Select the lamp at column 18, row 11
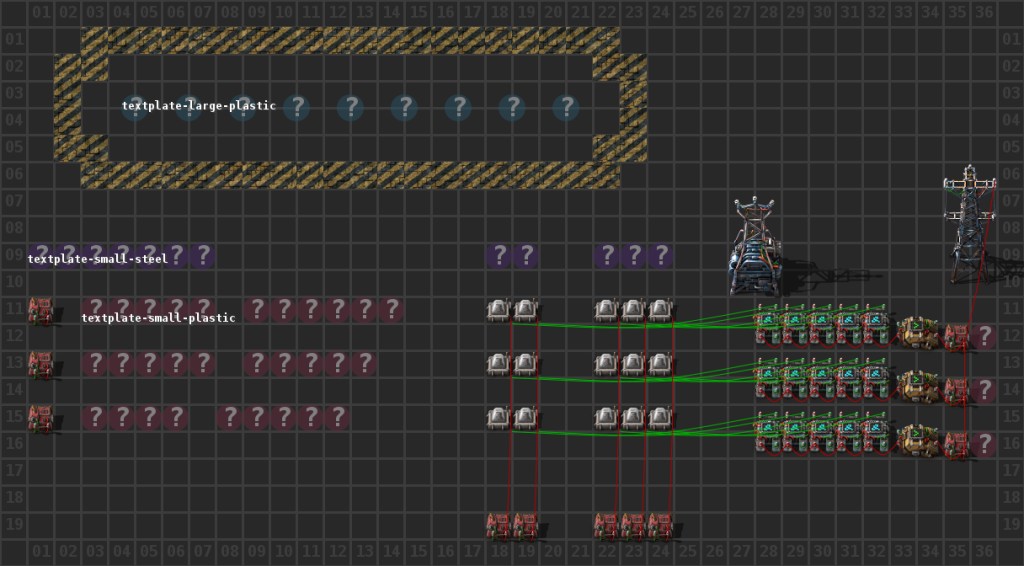The image size is (1024, 566). (498, 310)
